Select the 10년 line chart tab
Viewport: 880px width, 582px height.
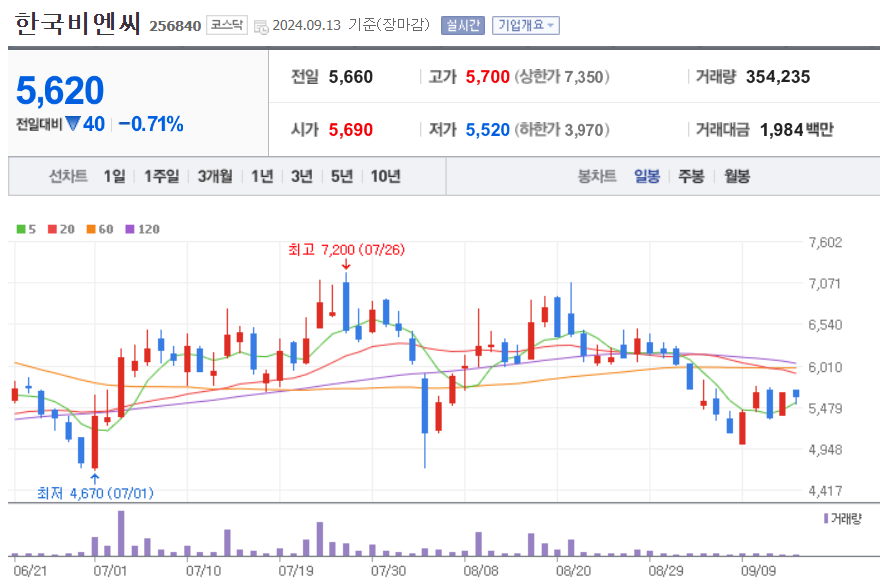coord(386,176)
